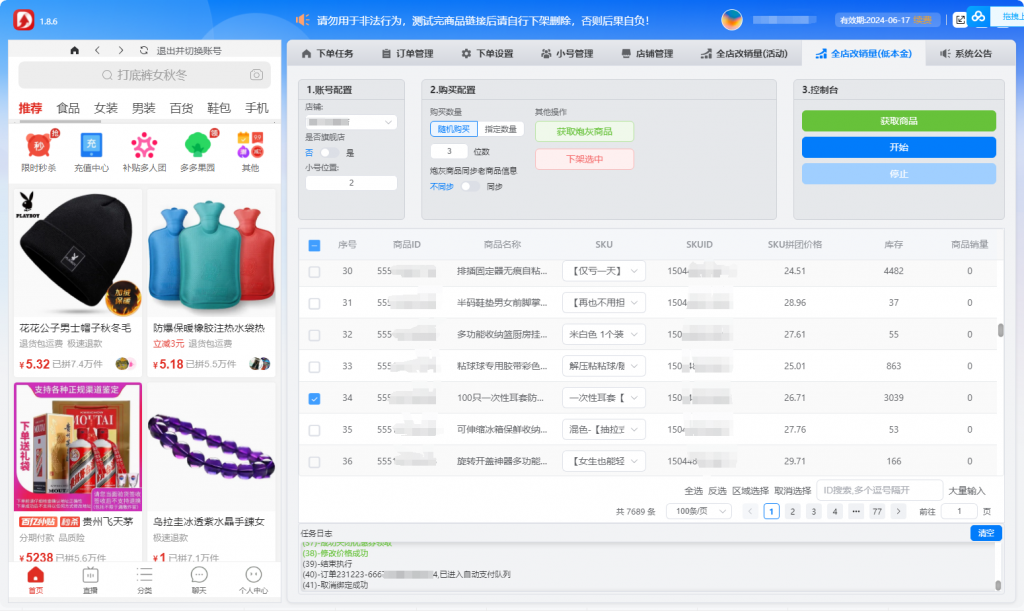Select 随机购买 option
1024x611 pixels.
pos(454,129)
